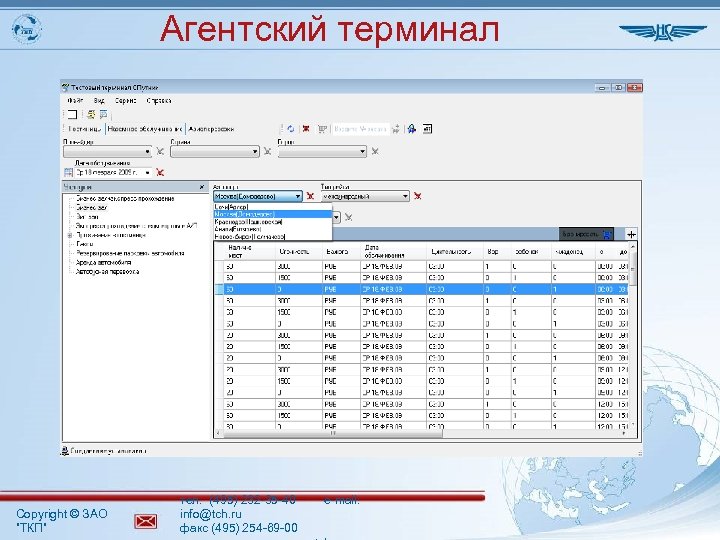
Task: Select Бизнес зал/экспресс прохождение tree item
Action: point(124,199)
